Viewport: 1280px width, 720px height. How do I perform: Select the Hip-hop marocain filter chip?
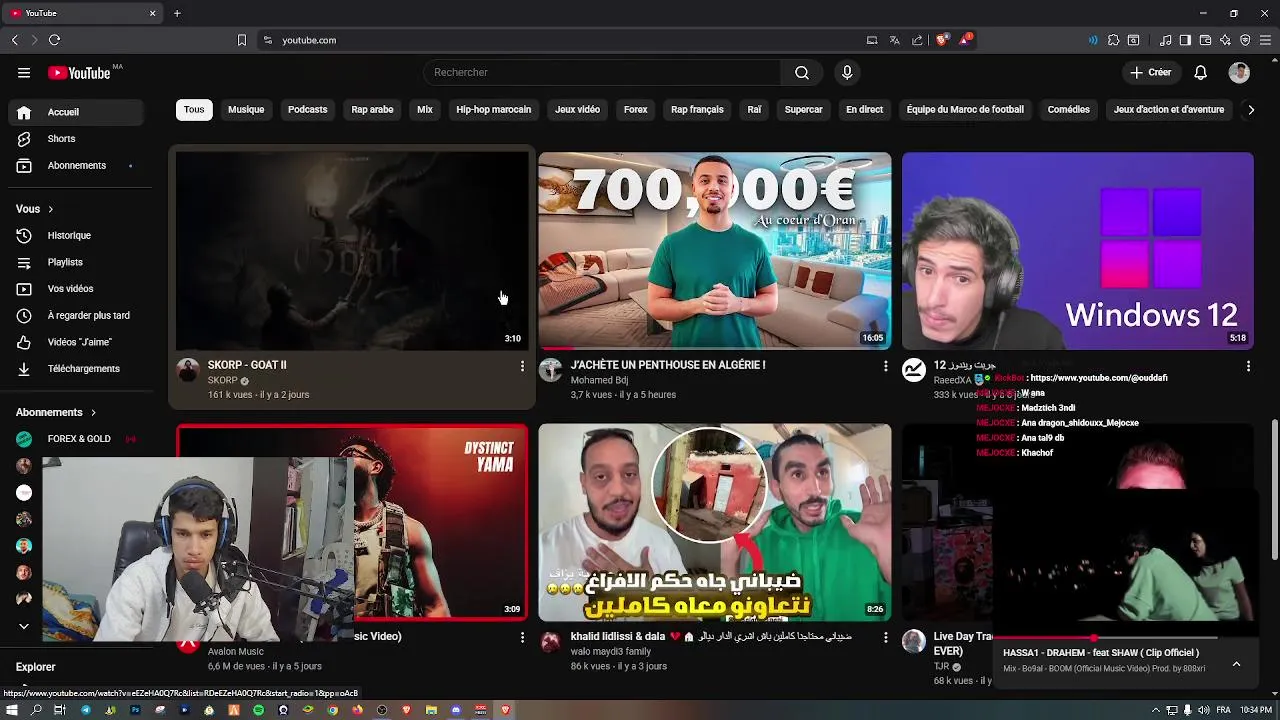click(493, 110)
